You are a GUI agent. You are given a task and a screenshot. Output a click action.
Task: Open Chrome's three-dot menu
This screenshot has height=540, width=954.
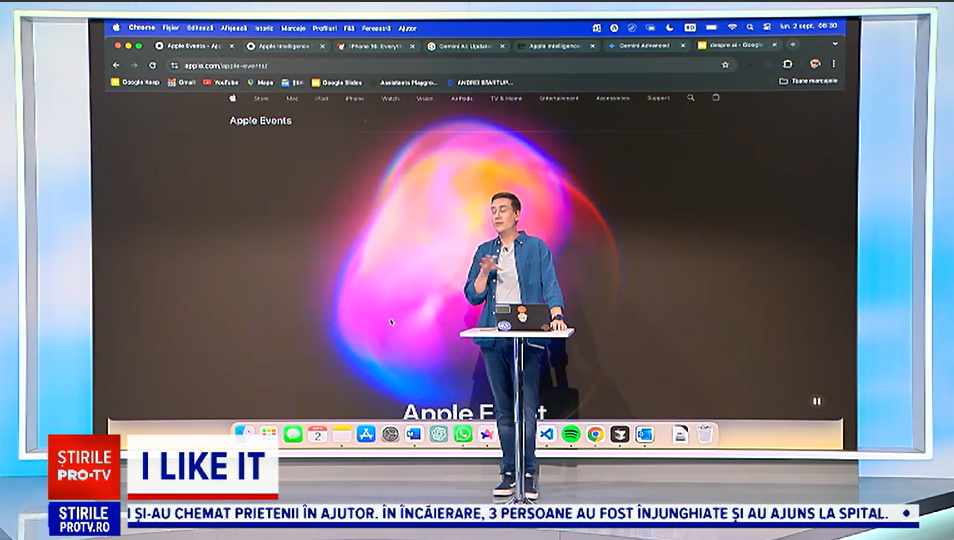tap(834, 63)
